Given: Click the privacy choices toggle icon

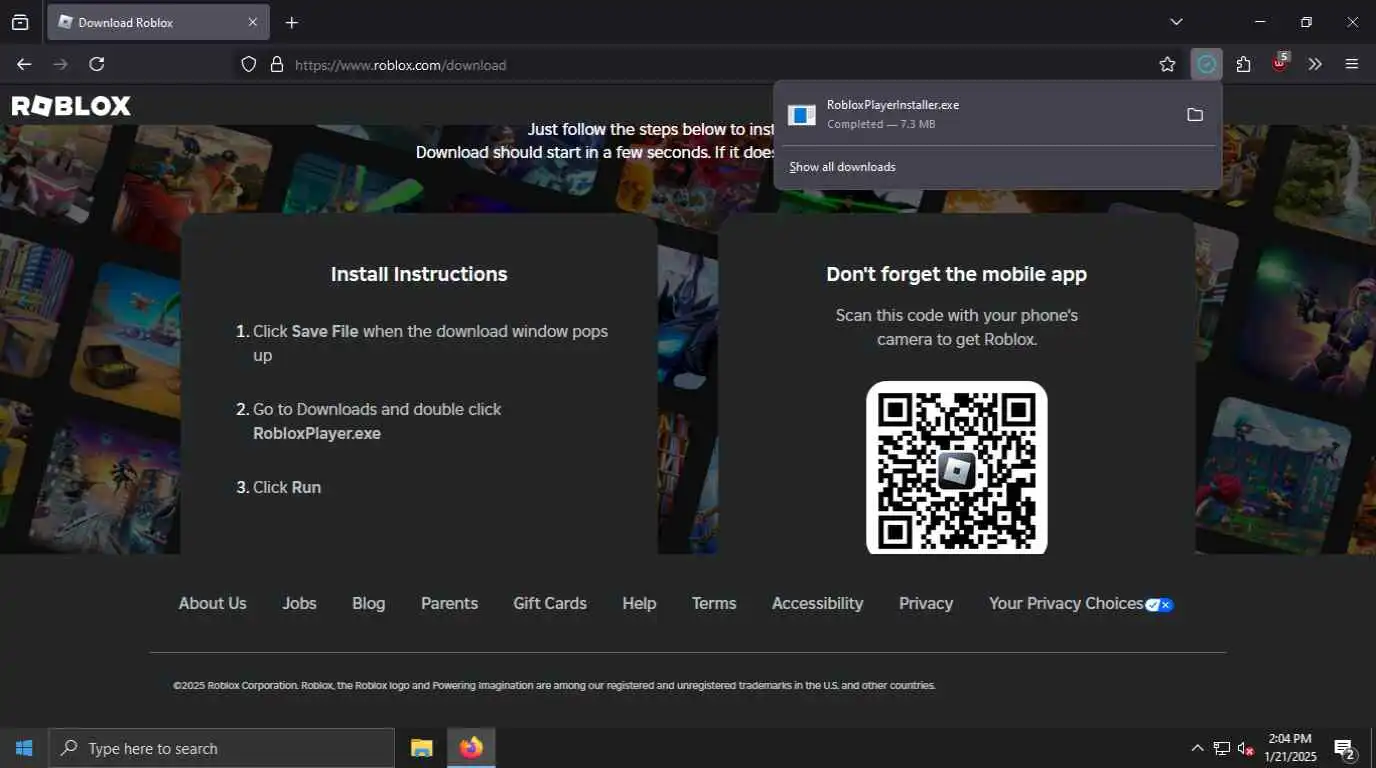Looking at the screenshot, I should pyautogui.click(x=1160, y=605).
